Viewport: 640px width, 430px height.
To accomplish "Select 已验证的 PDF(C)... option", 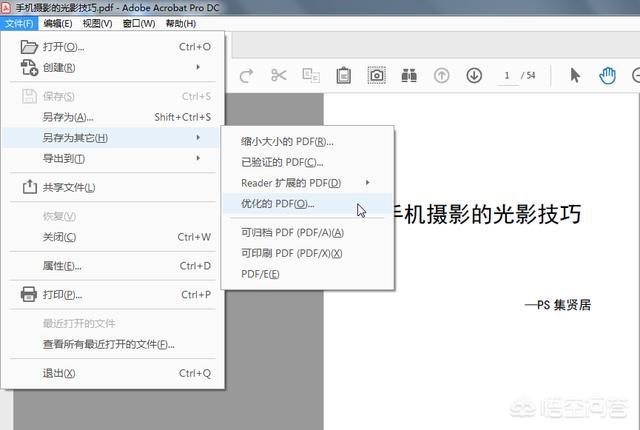I will [x=307, y=162].
